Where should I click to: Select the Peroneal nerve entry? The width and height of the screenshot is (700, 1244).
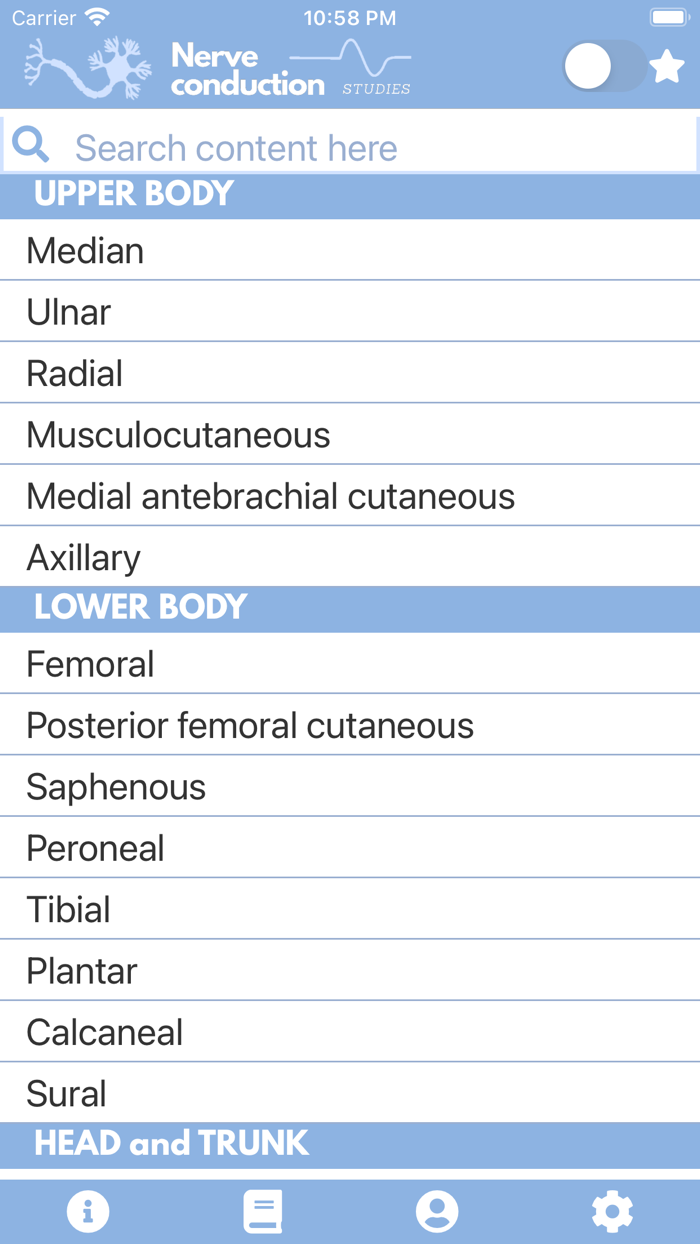(x=350, y=847)
